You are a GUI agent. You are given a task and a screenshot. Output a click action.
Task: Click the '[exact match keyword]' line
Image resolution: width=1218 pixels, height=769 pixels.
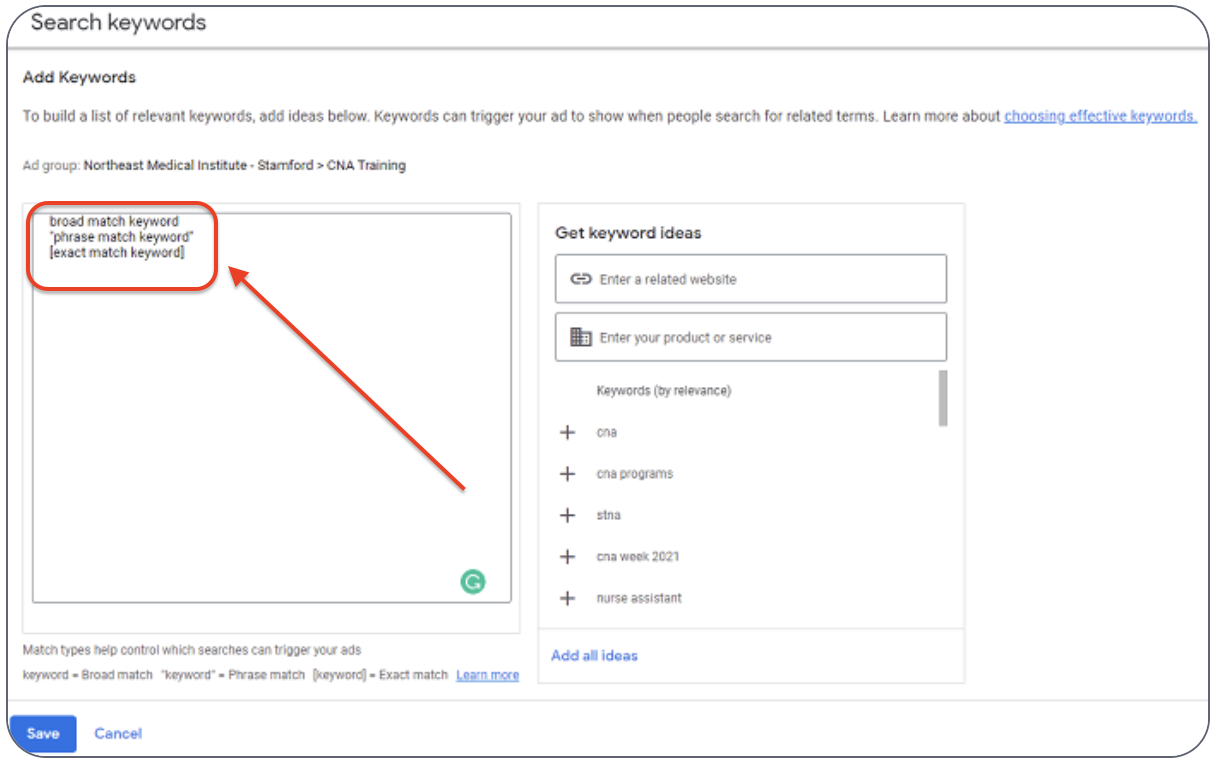tap(117, 253)
